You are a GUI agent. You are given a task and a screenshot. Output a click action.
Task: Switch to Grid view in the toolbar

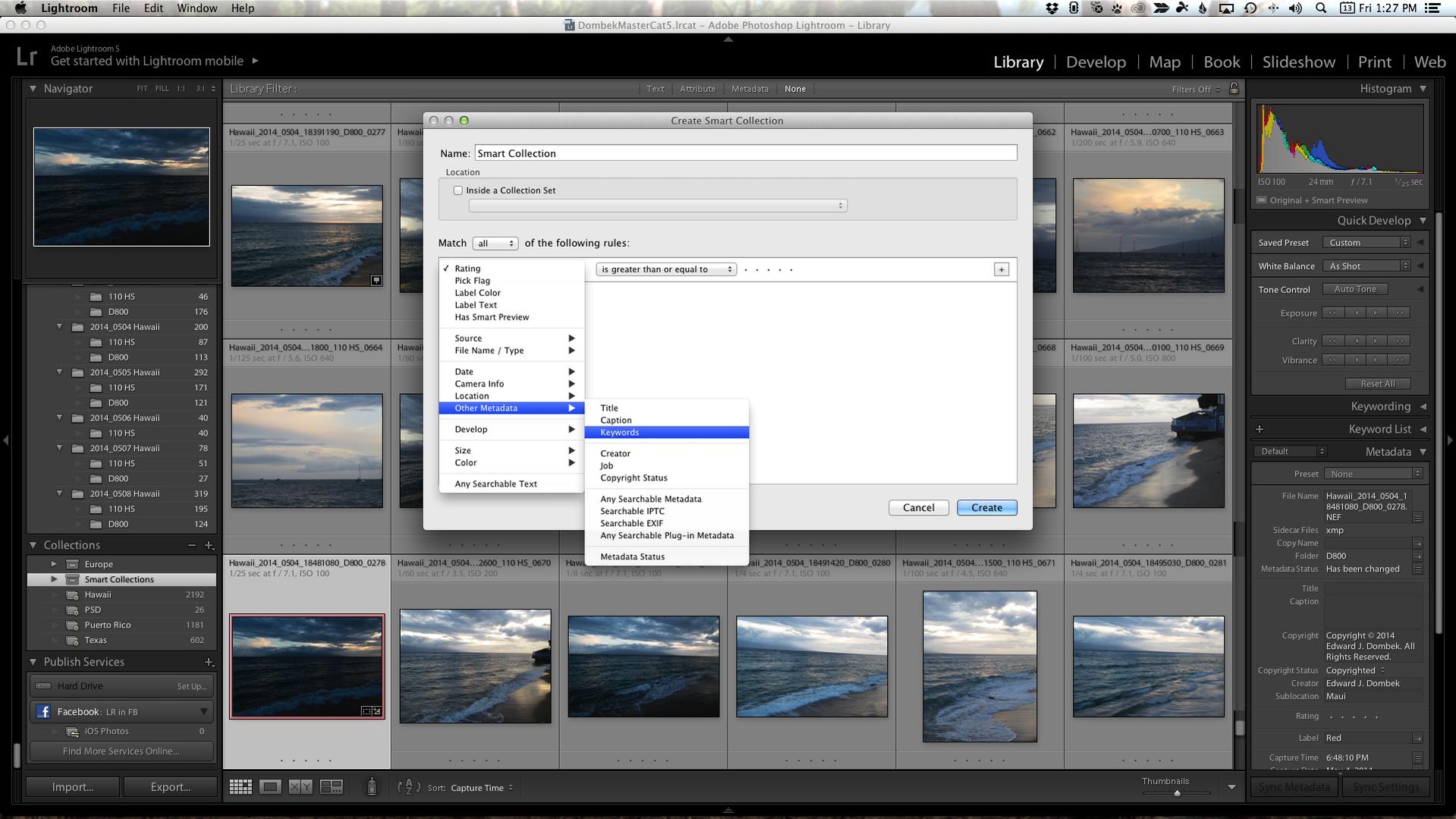pos(241,787)
